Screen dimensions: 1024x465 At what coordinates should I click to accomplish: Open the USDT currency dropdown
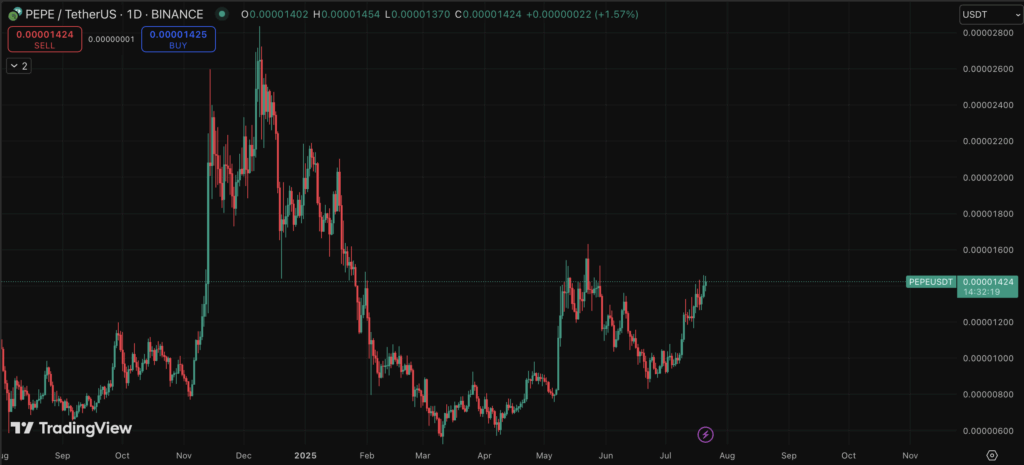click(990, 14)
